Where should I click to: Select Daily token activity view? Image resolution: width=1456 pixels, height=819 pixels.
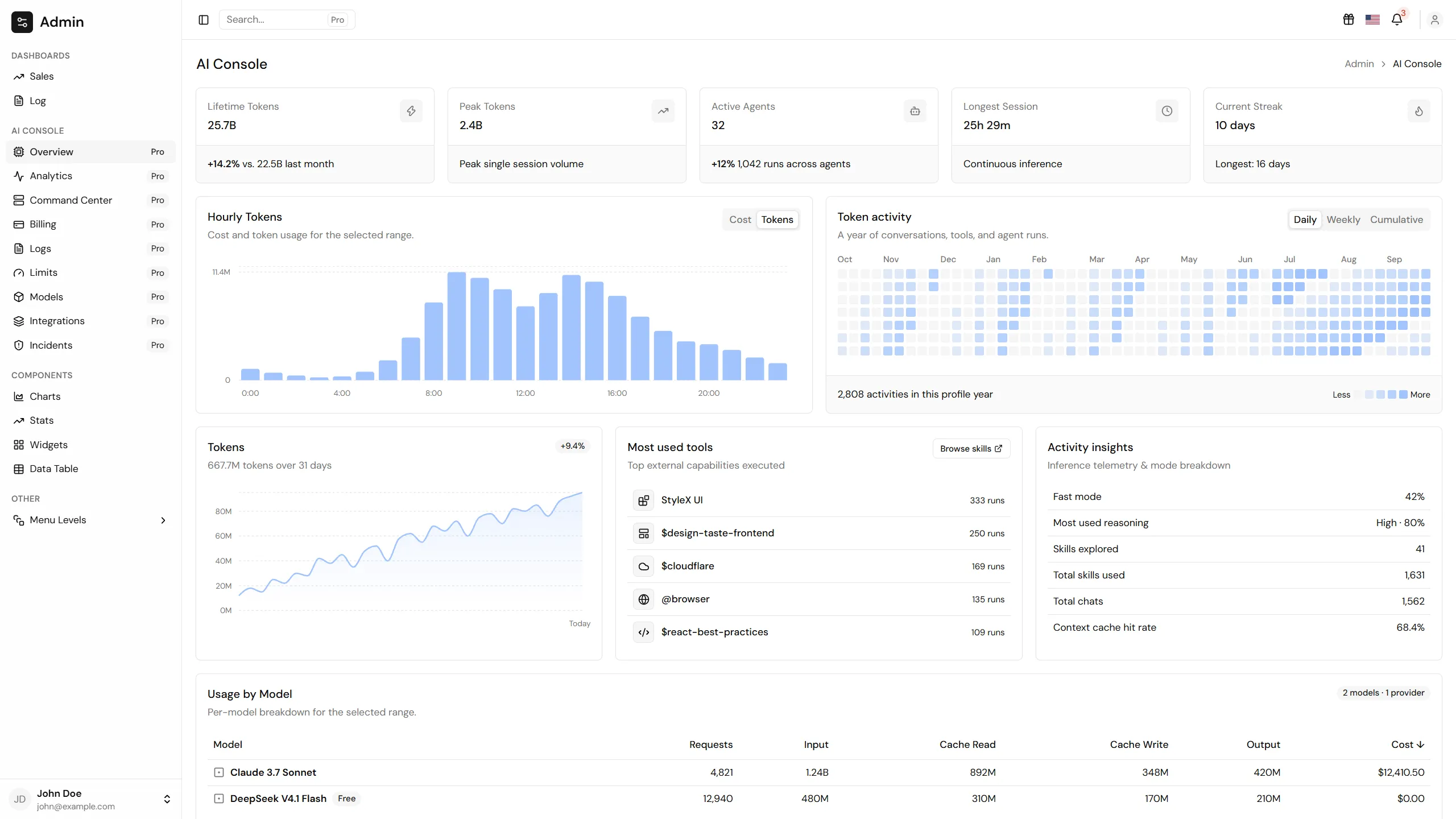click(x=1305, y=220)
